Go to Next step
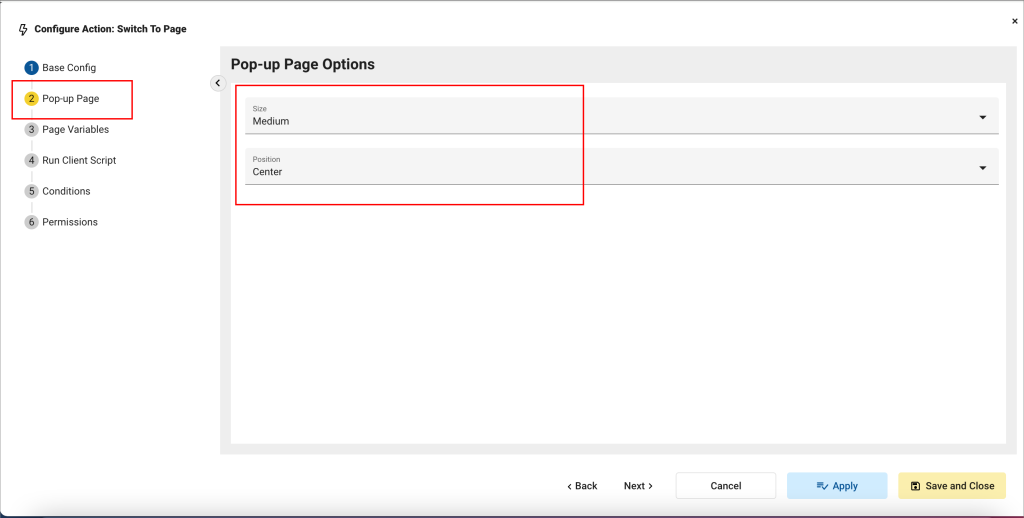 pyautogui.click(x=638, y=486)
